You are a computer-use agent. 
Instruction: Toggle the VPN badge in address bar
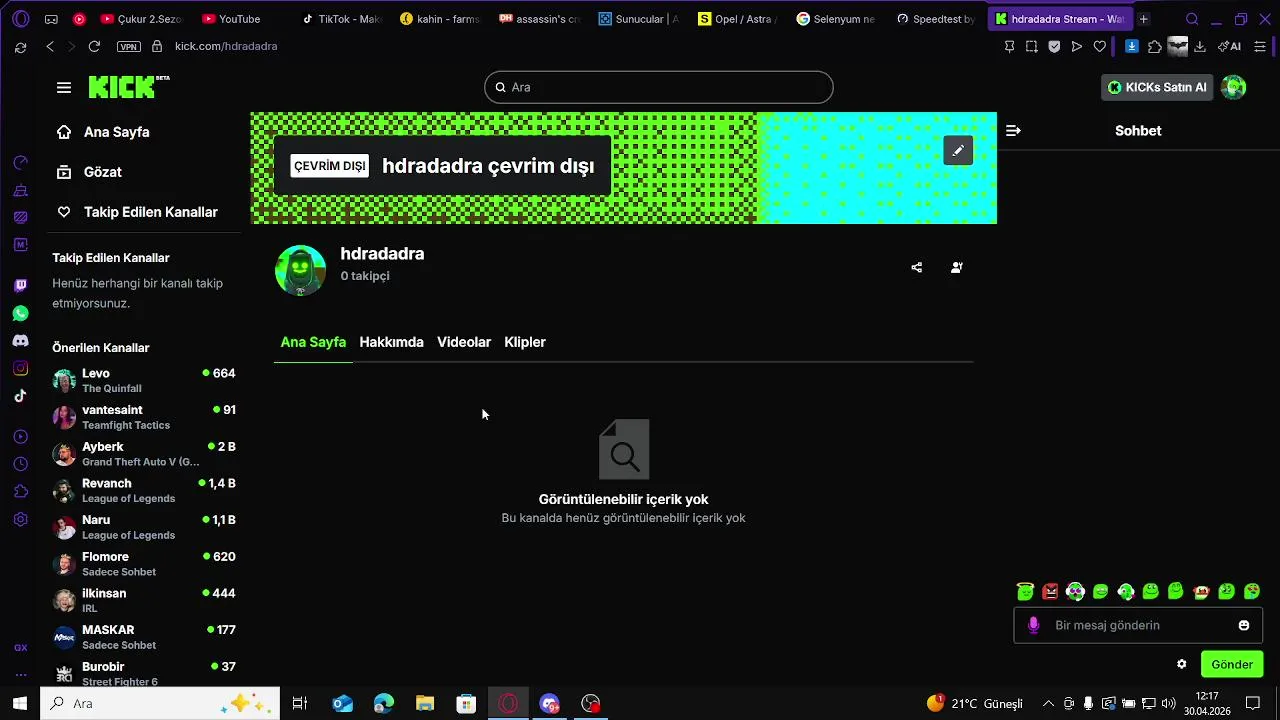point(128,46)
